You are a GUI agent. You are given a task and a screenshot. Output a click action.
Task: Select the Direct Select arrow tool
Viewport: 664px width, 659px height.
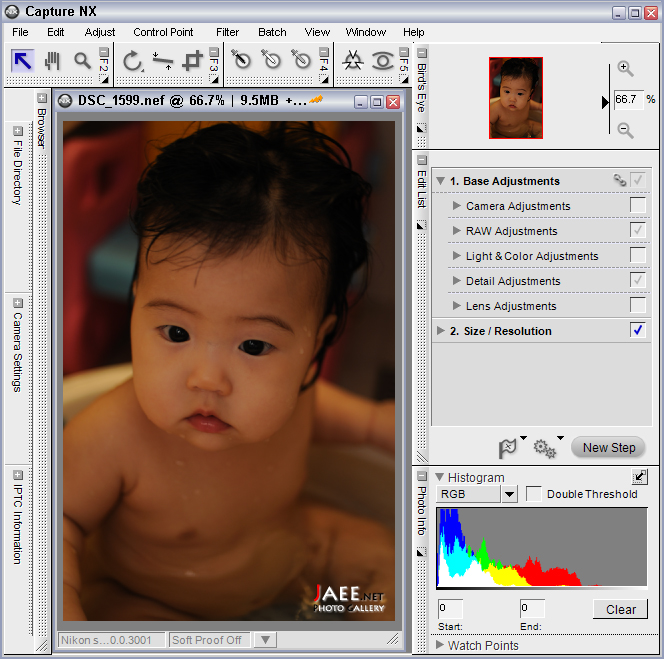(23, 61)
